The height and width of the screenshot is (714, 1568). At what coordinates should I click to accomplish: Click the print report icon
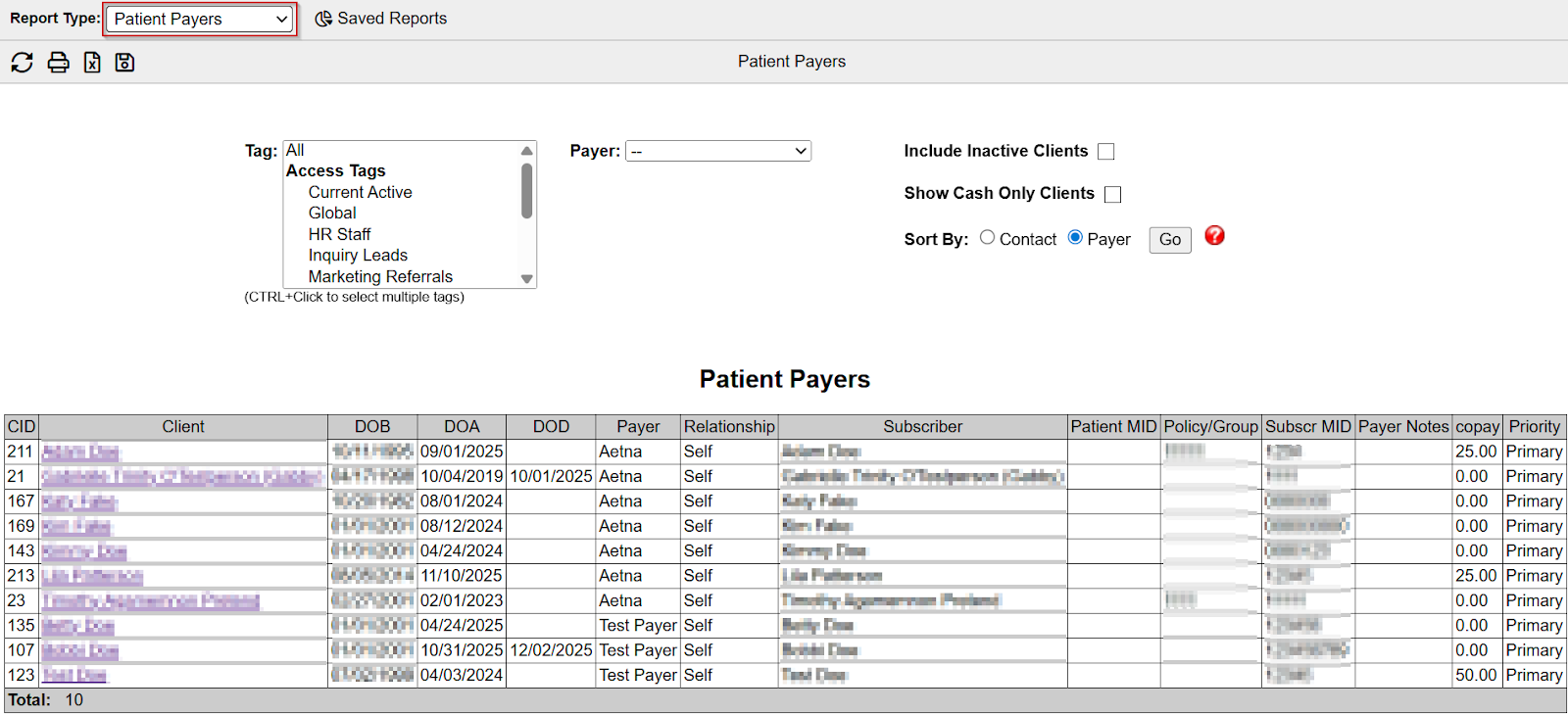[58, 63]
